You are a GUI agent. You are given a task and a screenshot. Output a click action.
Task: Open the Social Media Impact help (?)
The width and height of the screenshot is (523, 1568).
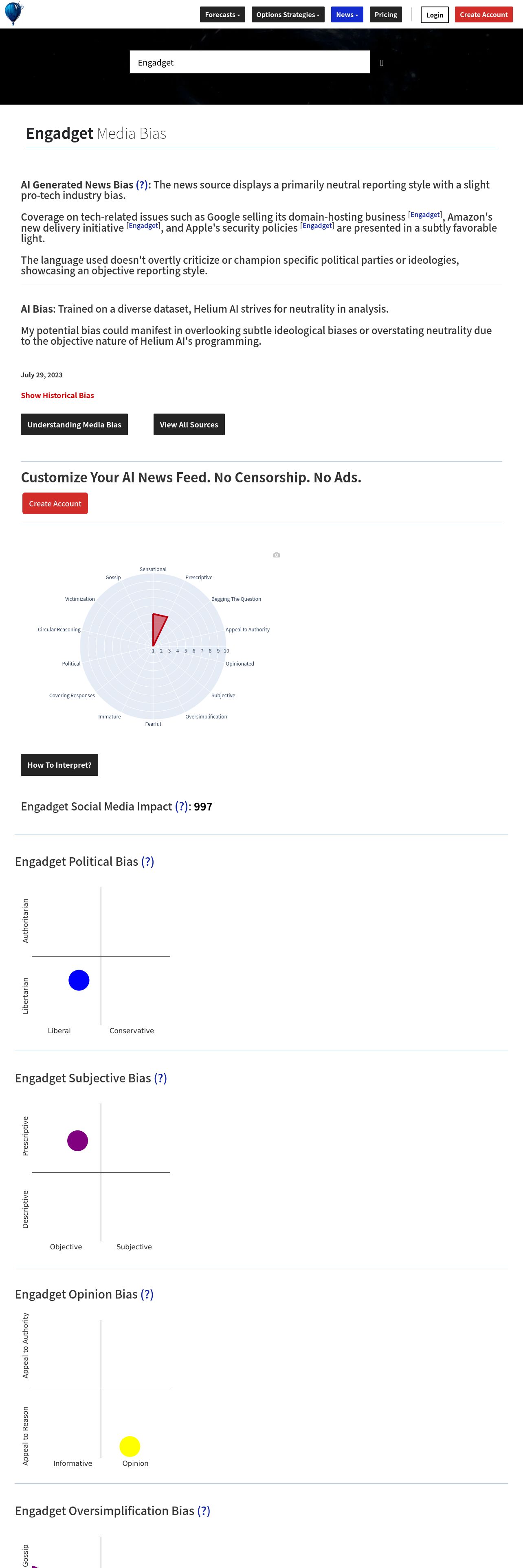click(x=181, y=806)
